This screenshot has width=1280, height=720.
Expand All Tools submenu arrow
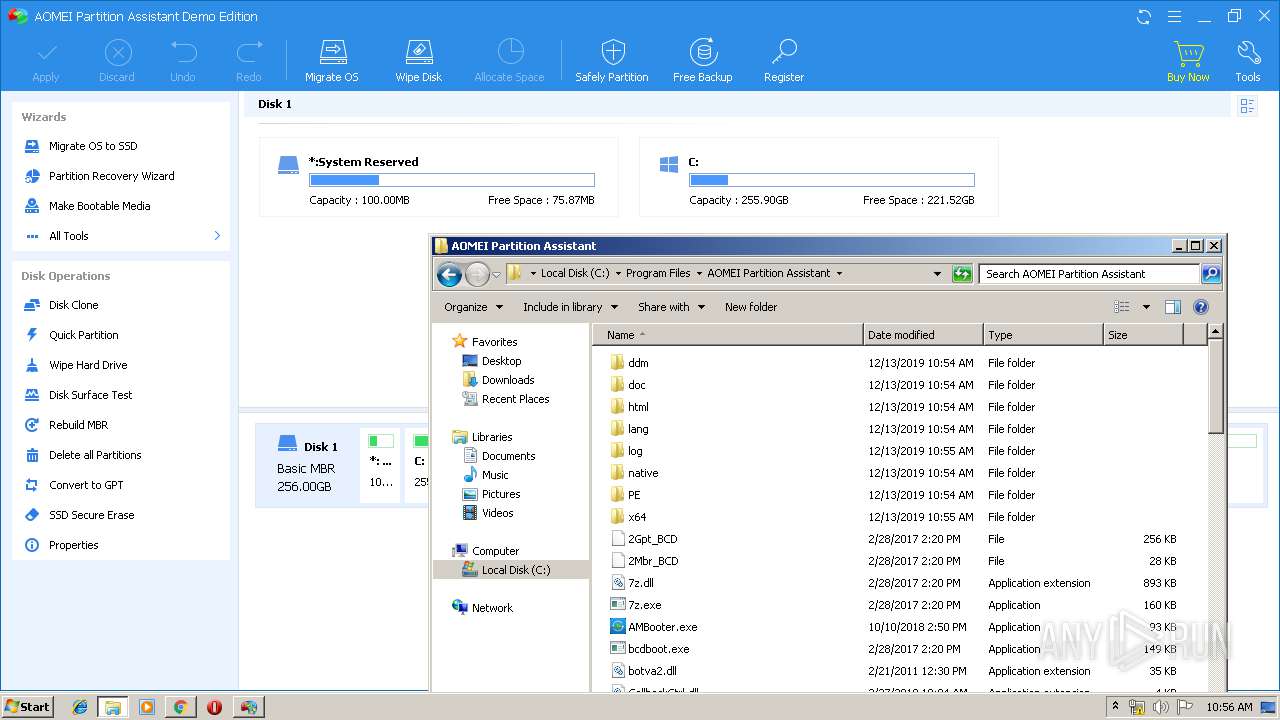point(217,236)
